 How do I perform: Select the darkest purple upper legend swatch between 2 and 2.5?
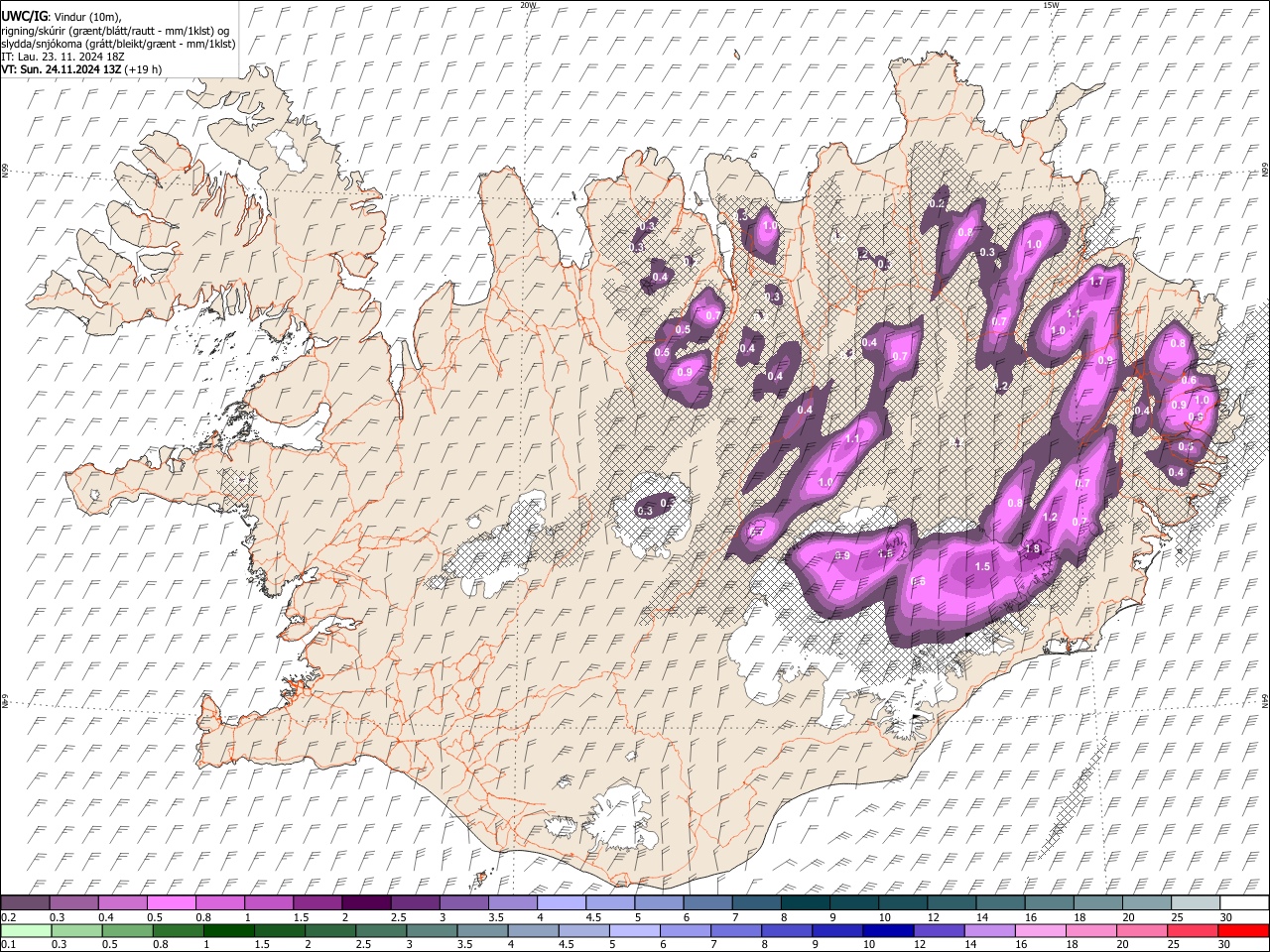[366, 902]
